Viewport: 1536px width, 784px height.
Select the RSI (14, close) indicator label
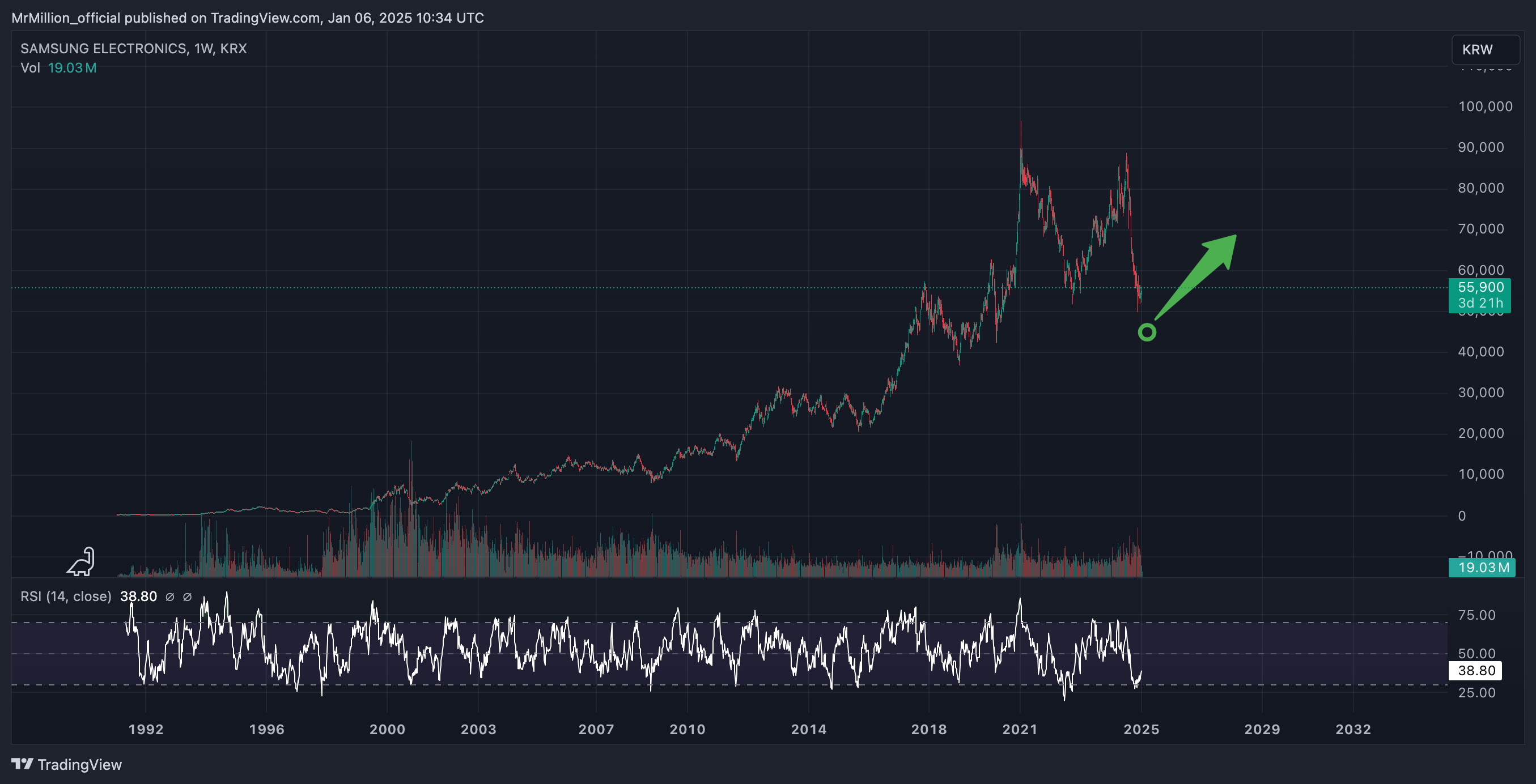pyautogui.click(x=66, y=596)
